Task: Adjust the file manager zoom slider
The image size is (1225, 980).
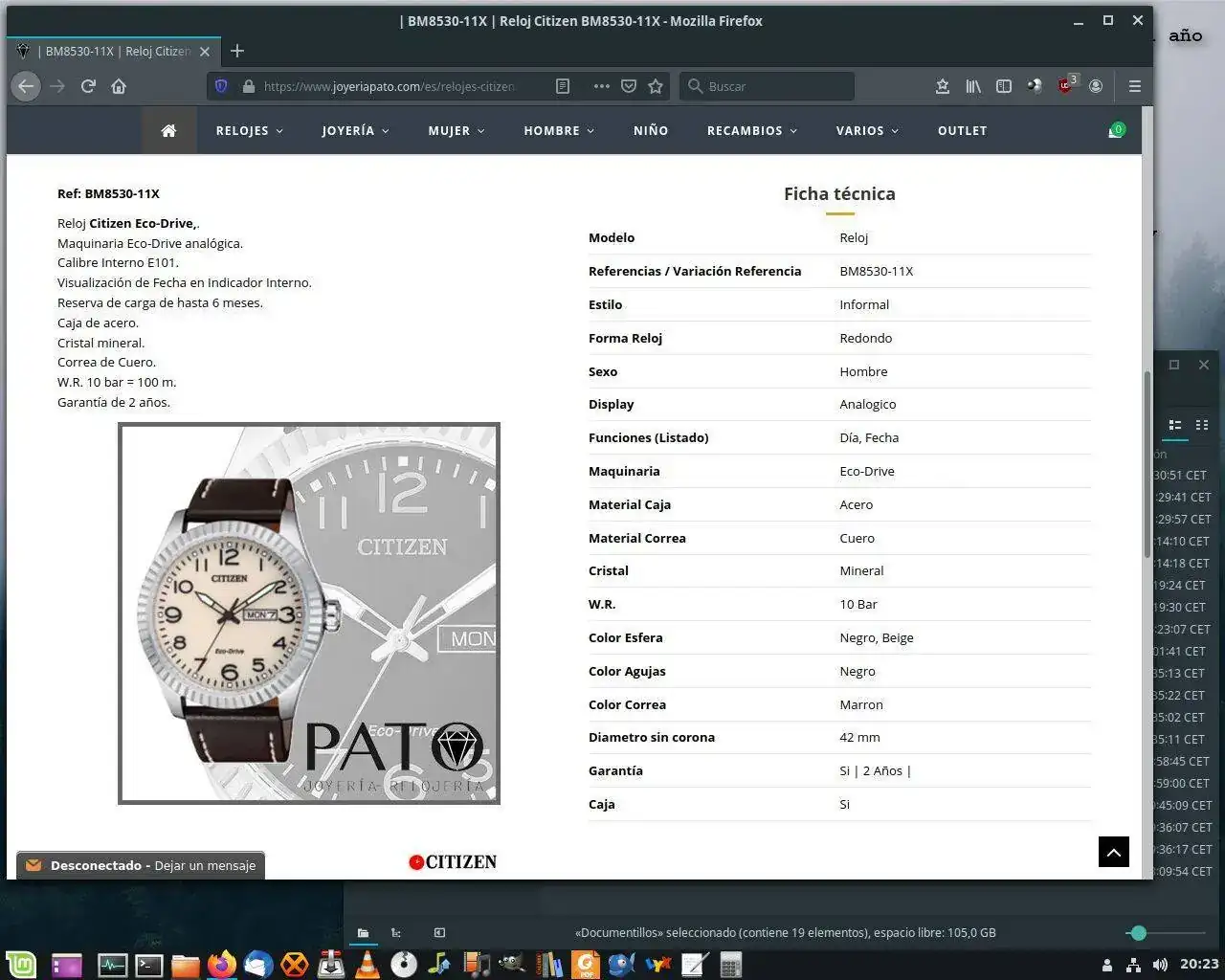Action: point(1138,932)
